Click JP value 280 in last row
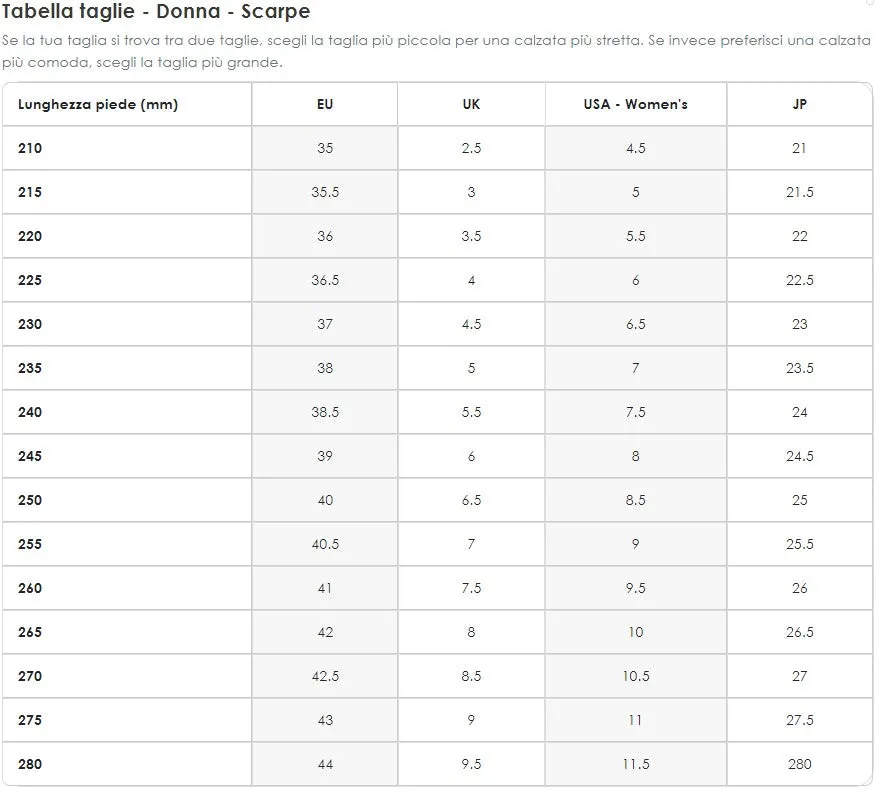 coord(799,764)
